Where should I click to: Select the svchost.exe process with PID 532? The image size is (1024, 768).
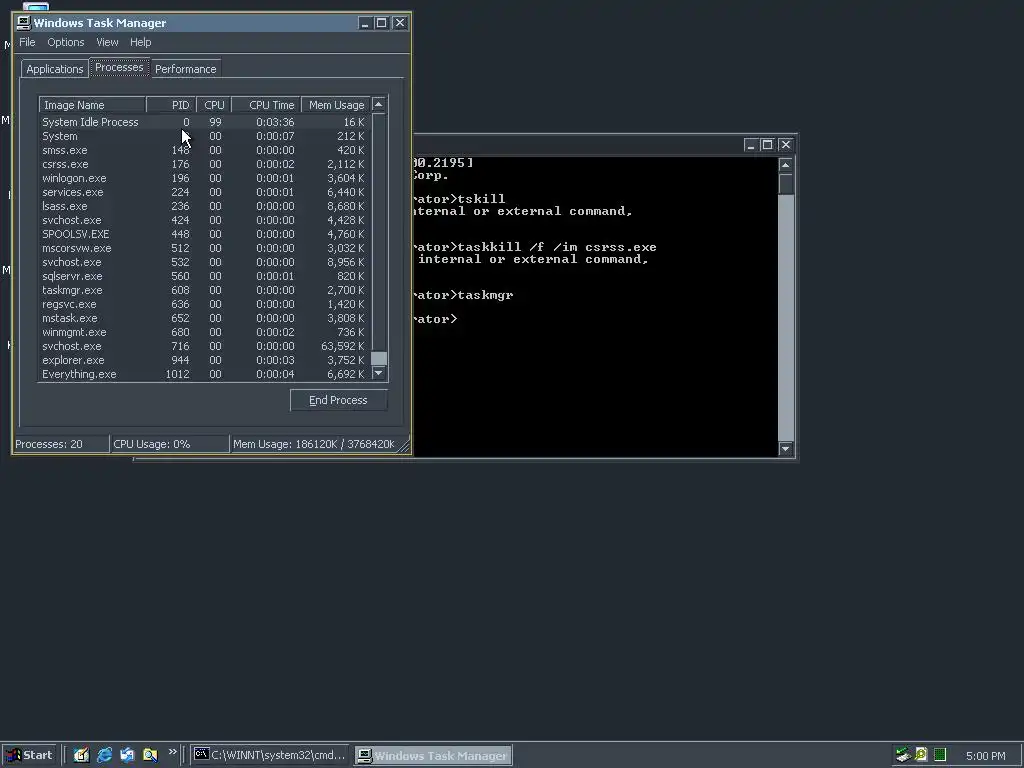[204, 262]
